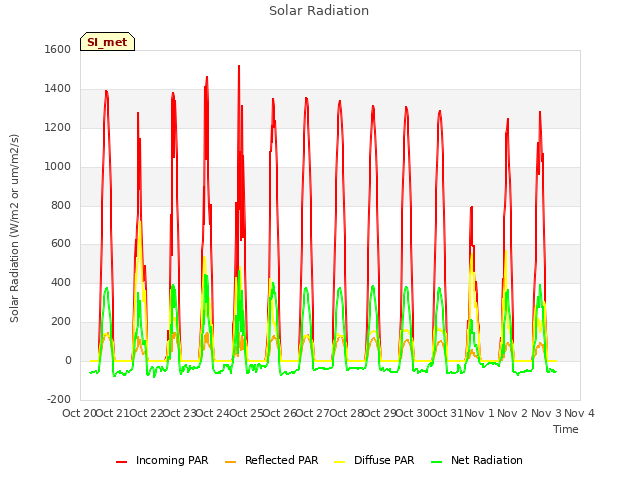Click the y-axis tick label 1200
The image size is (640, 480).
pos(58,127)
